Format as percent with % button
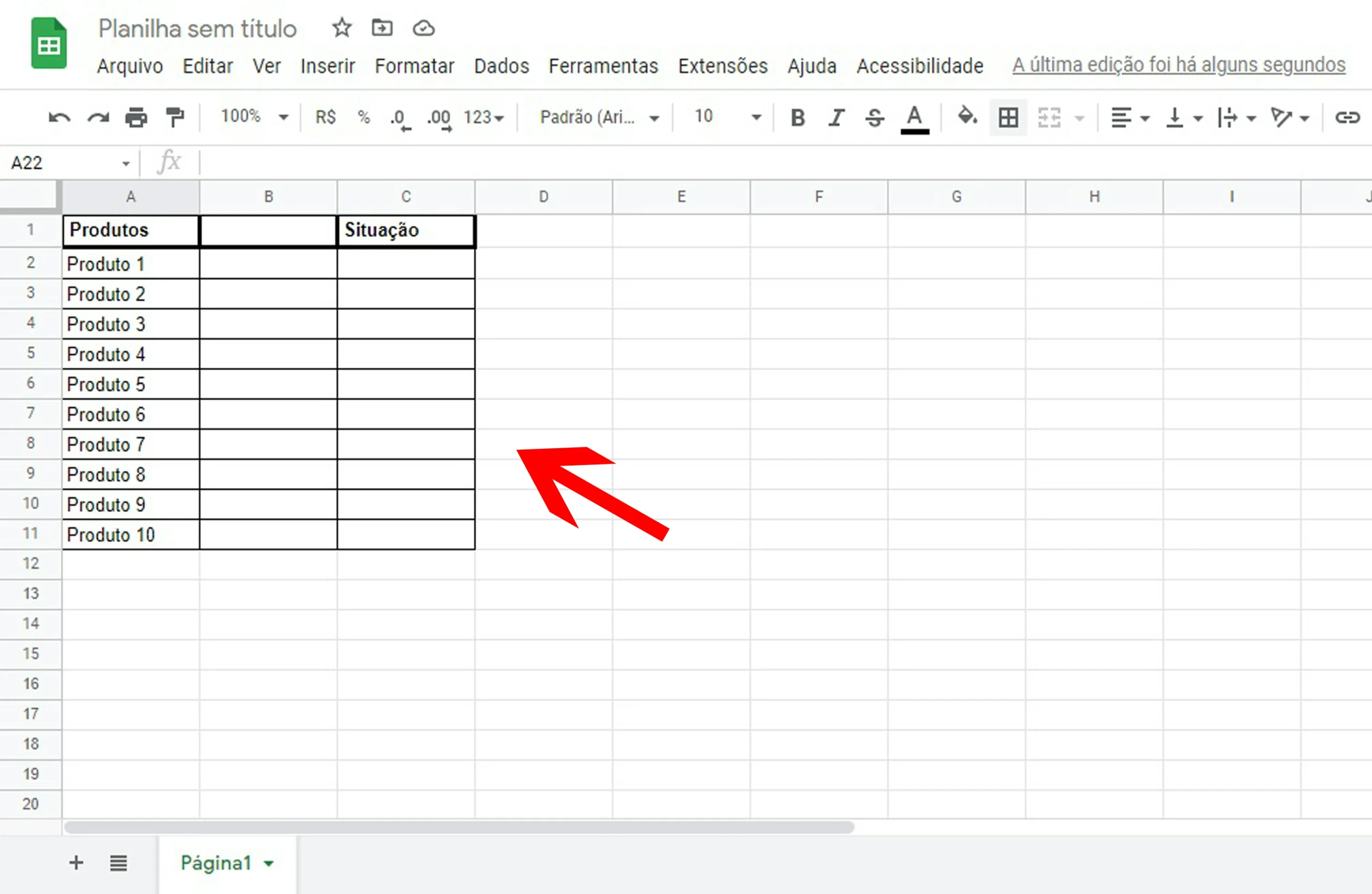 [x=364, y=117]
